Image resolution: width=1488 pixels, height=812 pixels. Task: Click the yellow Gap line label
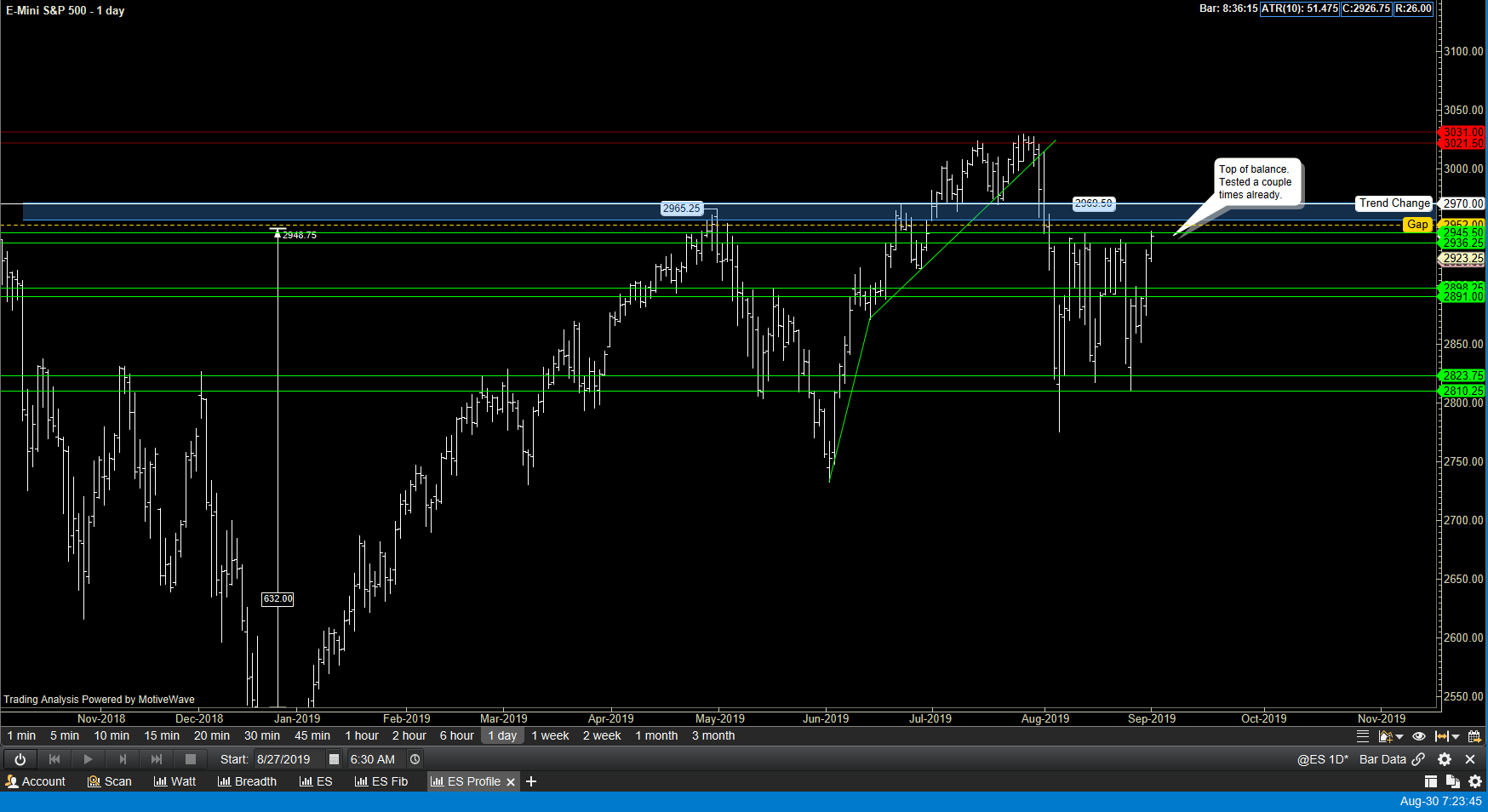[1417, 225]
